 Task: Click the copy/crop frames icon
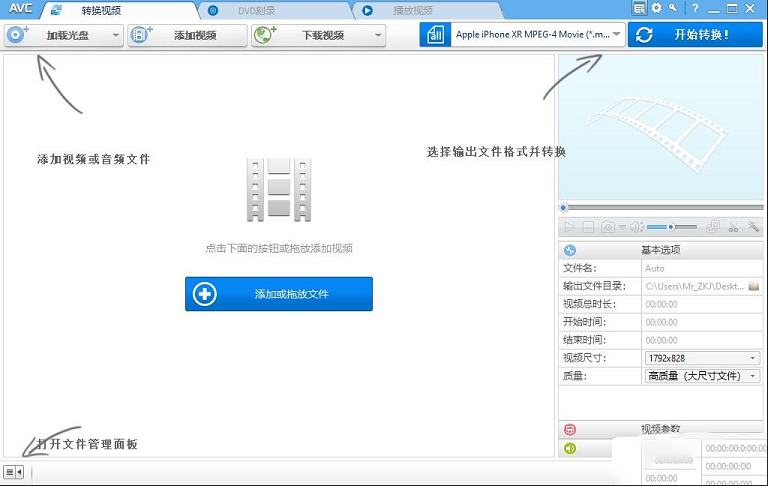tap(713, 226)
